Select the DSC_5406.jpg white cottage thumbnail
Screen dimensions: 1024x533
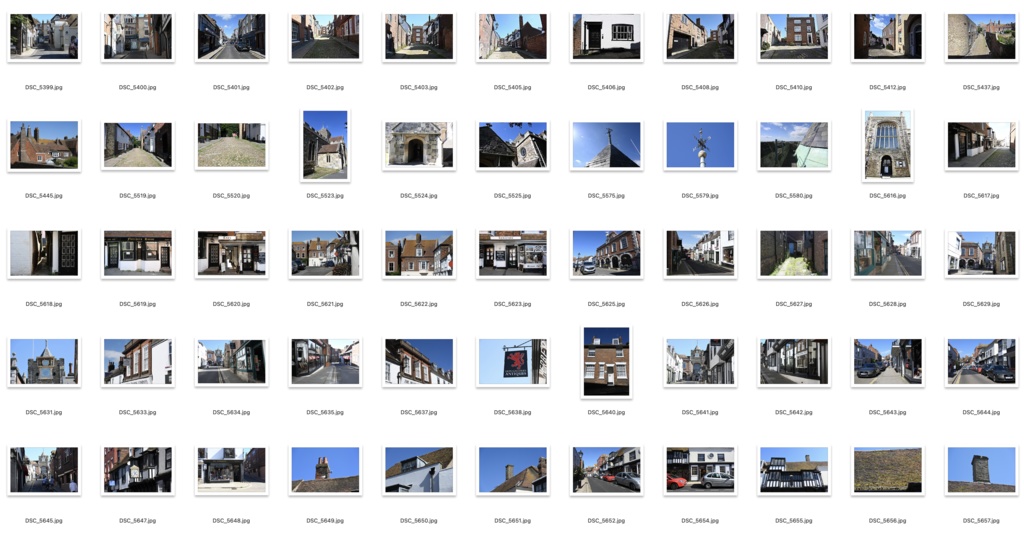pos(606,37)
